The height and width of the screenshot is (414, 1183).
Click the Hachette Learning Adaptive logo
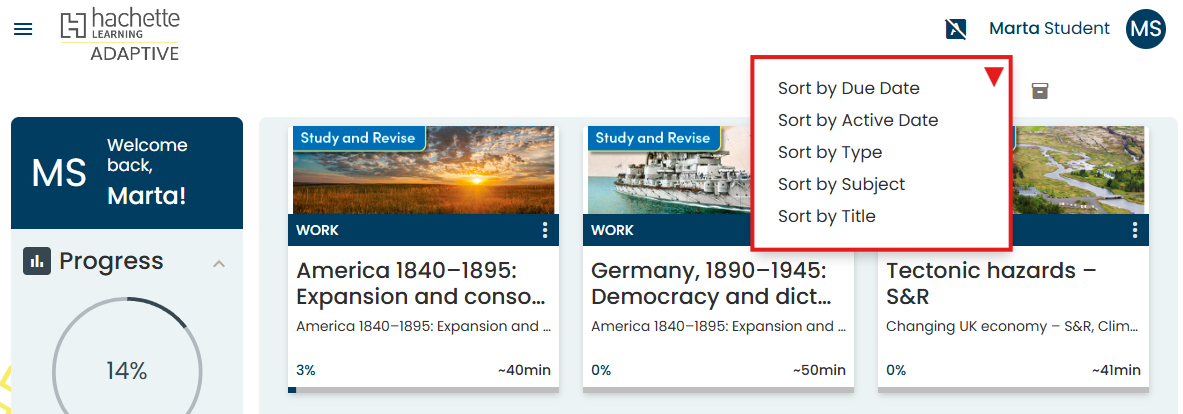120,35
